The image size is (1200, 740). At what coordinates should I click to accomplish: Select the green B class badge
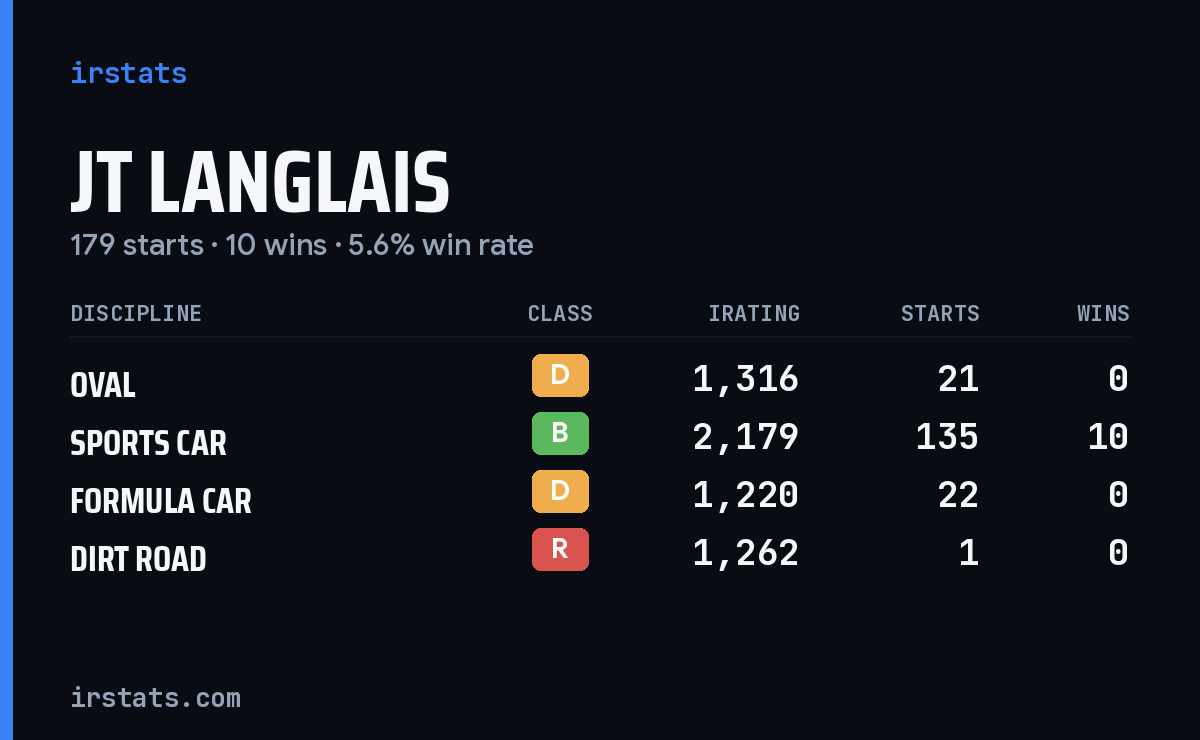560,433
